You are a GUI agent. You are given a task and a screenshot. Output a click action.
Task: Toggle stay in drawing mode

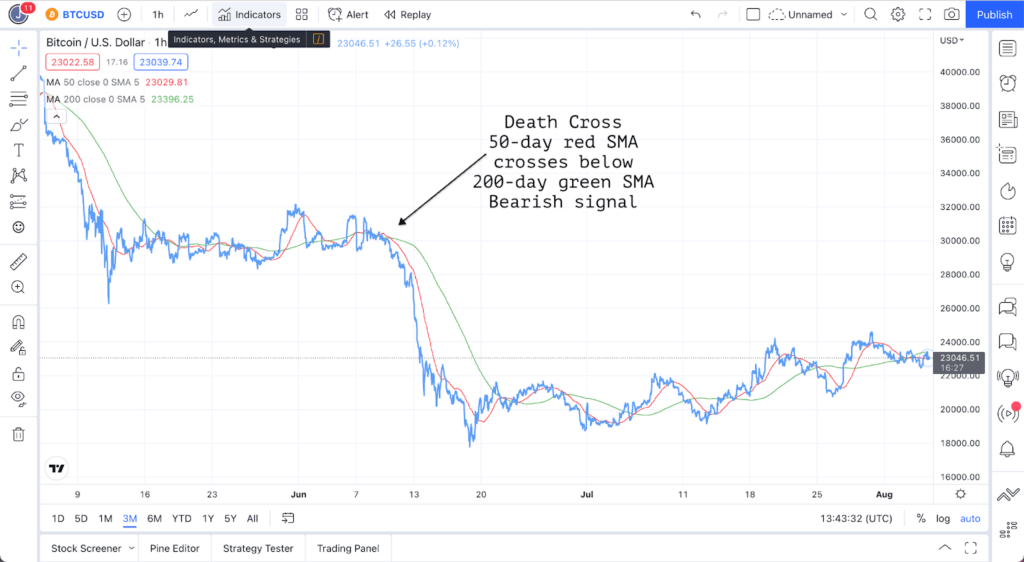tap(18, 348)
